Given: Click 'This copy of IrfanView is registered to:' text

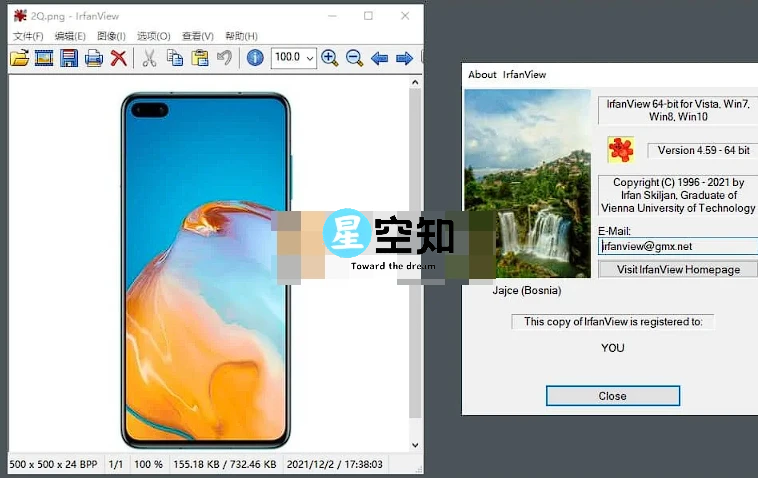Looking at the screenshot, I should pyautogui.click(x=613, y=321).
